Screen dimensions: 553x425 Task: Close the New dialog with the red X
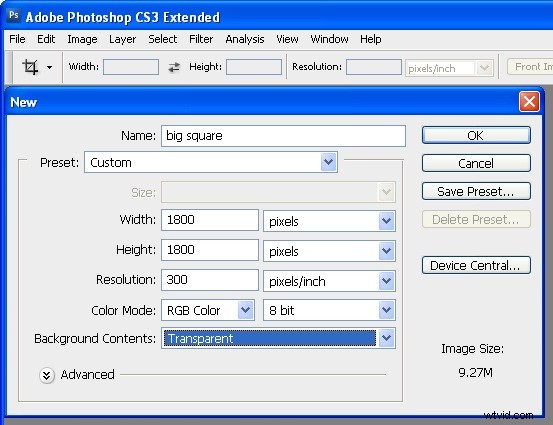click(x=529, y=102)
